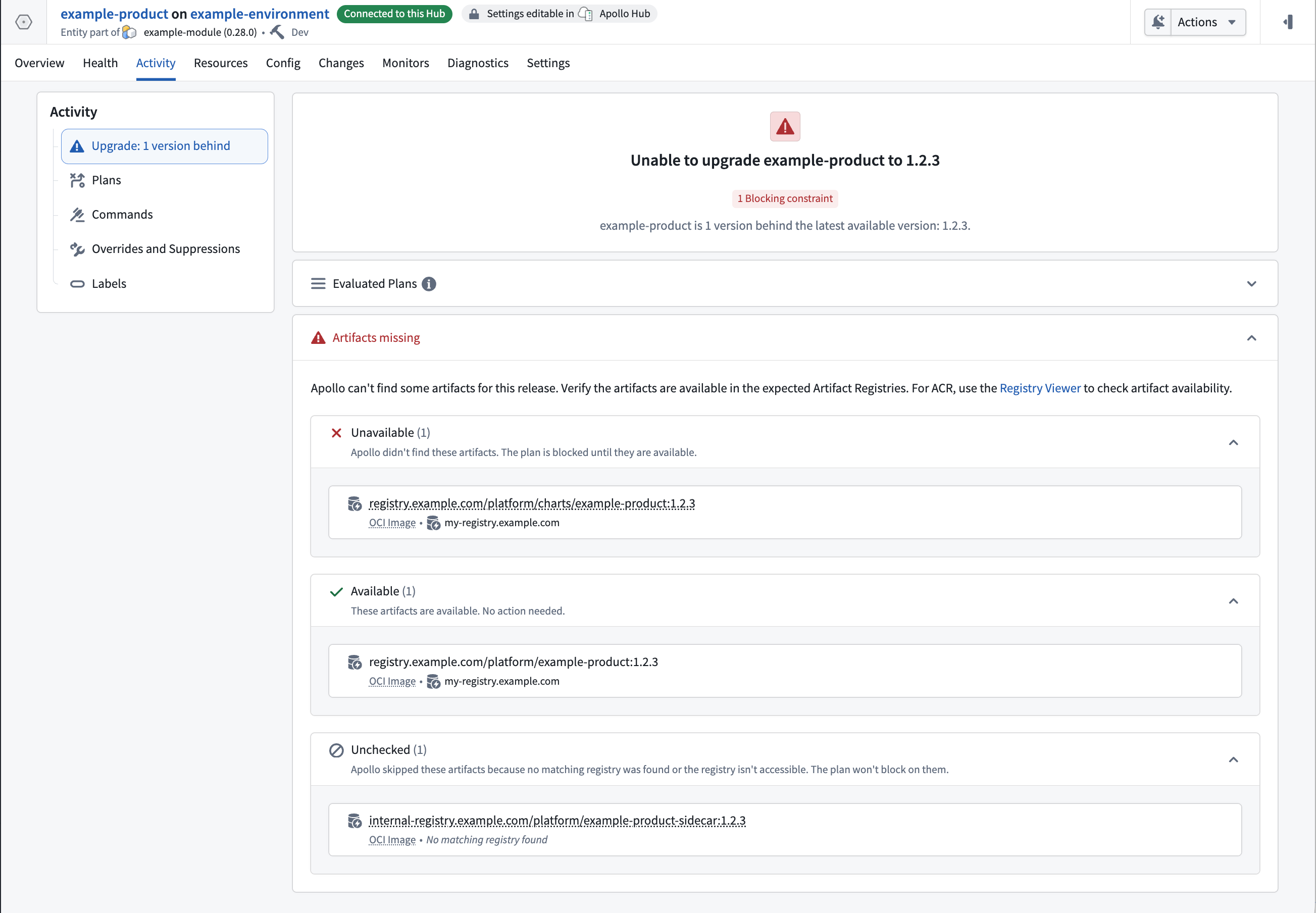Click the Plans icon in Activity sidebar

(x=77, y=180)
